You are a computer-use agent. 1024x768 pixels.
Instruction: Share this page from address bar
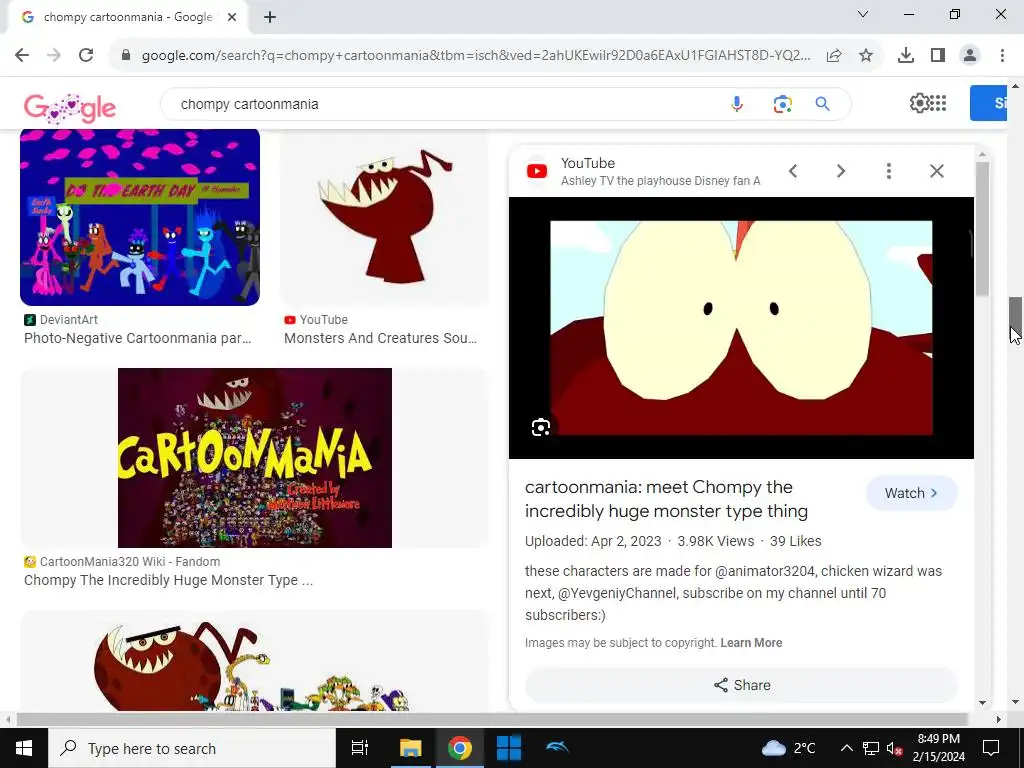tap(834, 56)
